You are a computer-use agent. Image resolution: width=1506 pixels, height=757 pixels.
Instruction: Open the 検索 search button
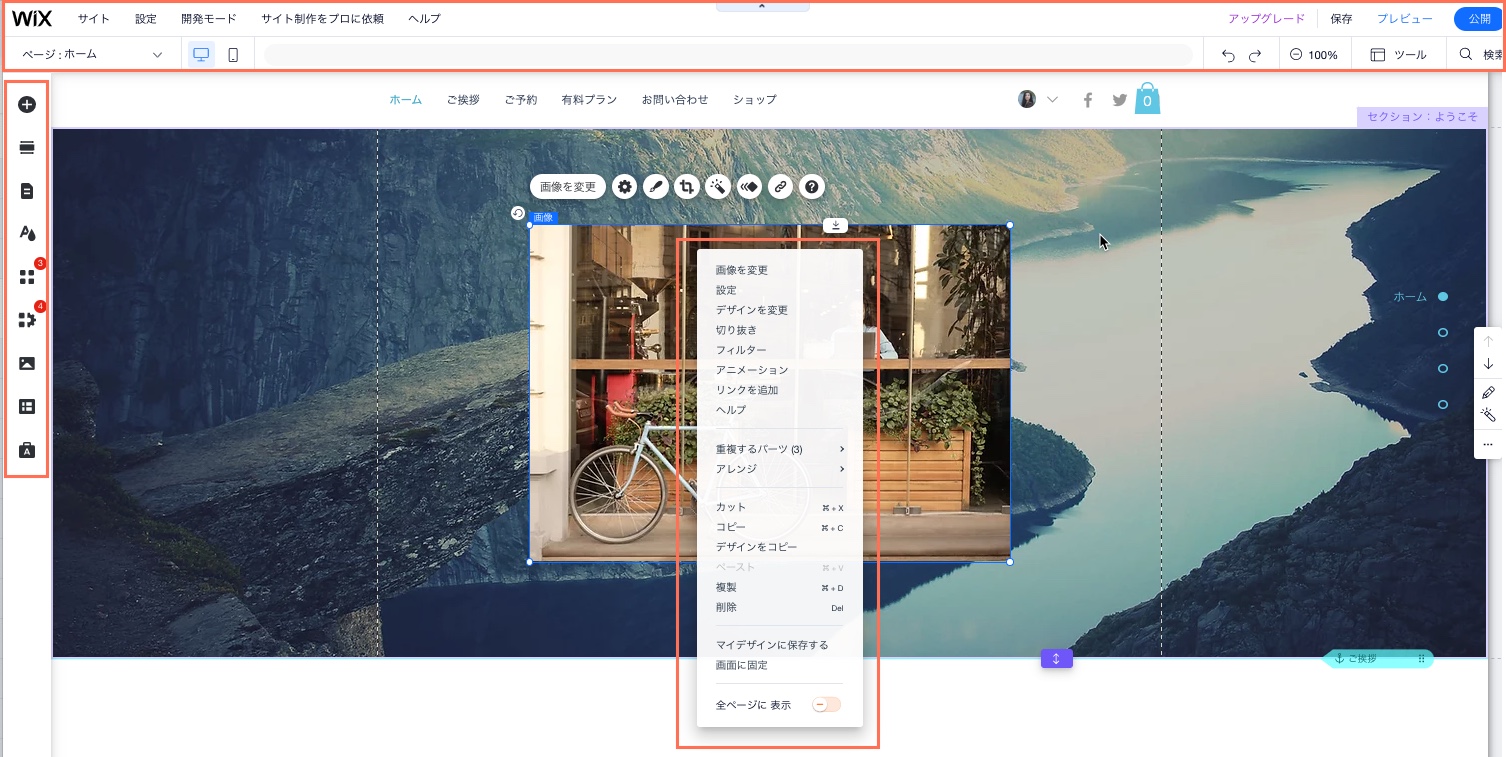[1481, 55]
